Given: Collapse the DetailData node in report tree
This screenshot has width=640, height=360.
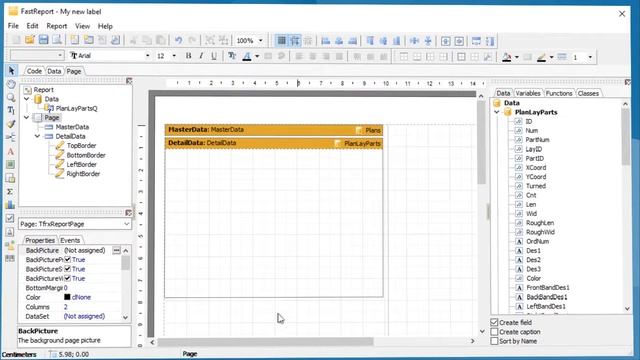Looking at the screenshot, I should [x=37, y=136].
